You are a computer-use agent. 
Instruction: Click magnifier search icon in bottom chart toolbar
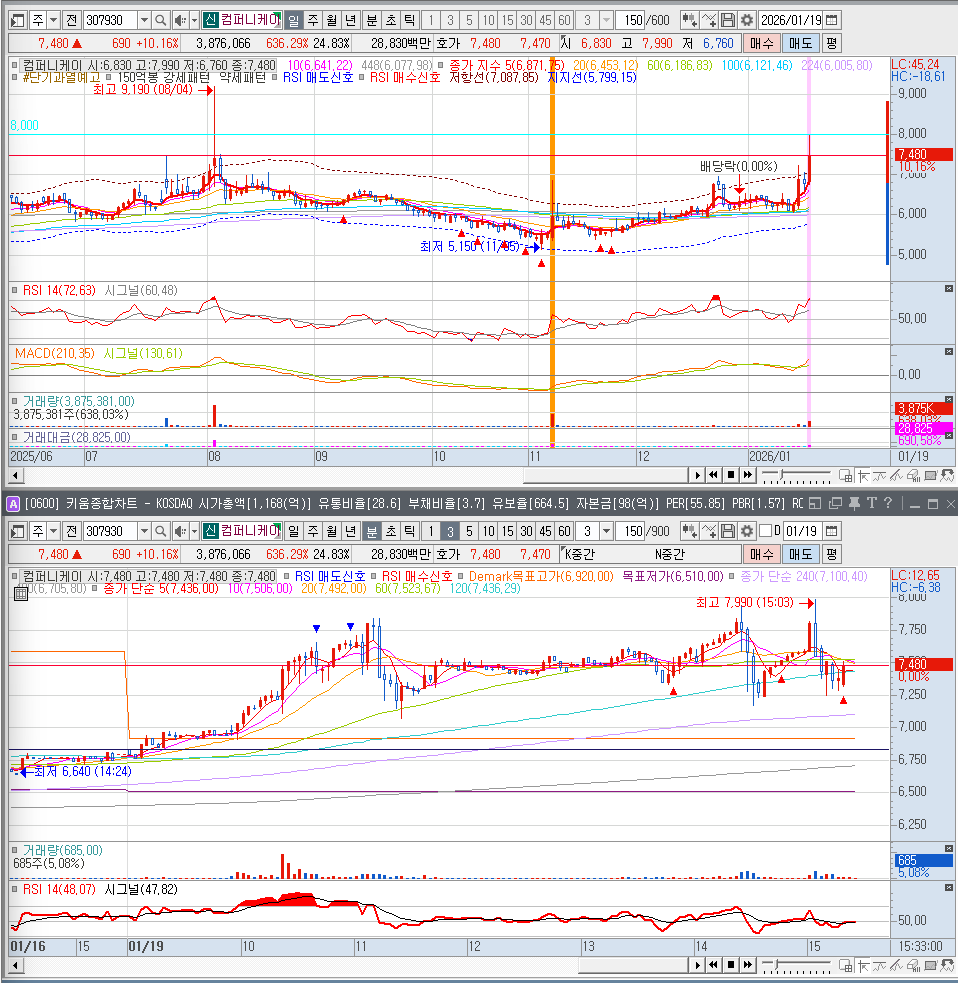(161, 531)
